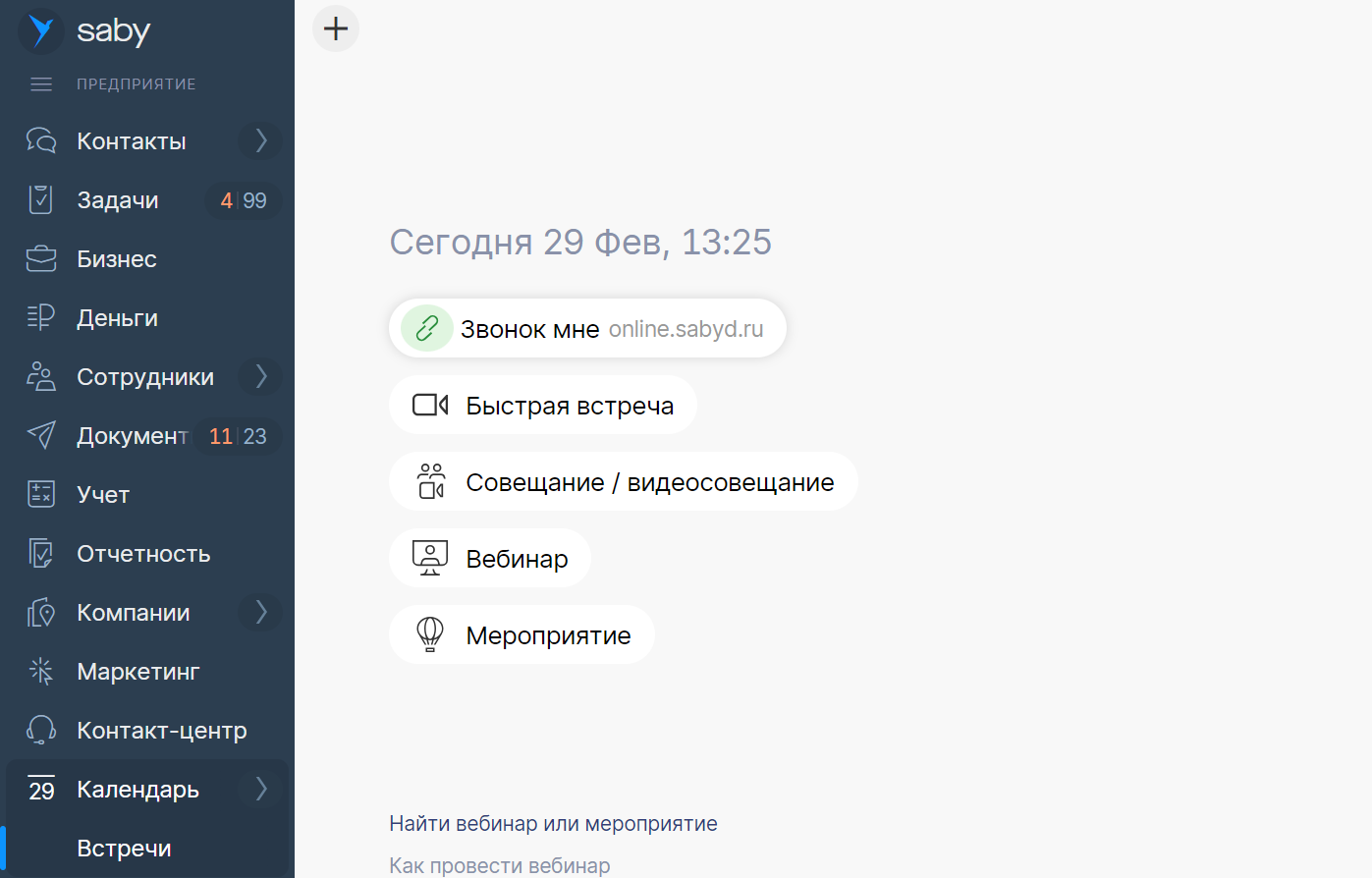Expand the Компании submenu chevron
The width and height of the screenshot is (1372, 878).
coord(260,612)
